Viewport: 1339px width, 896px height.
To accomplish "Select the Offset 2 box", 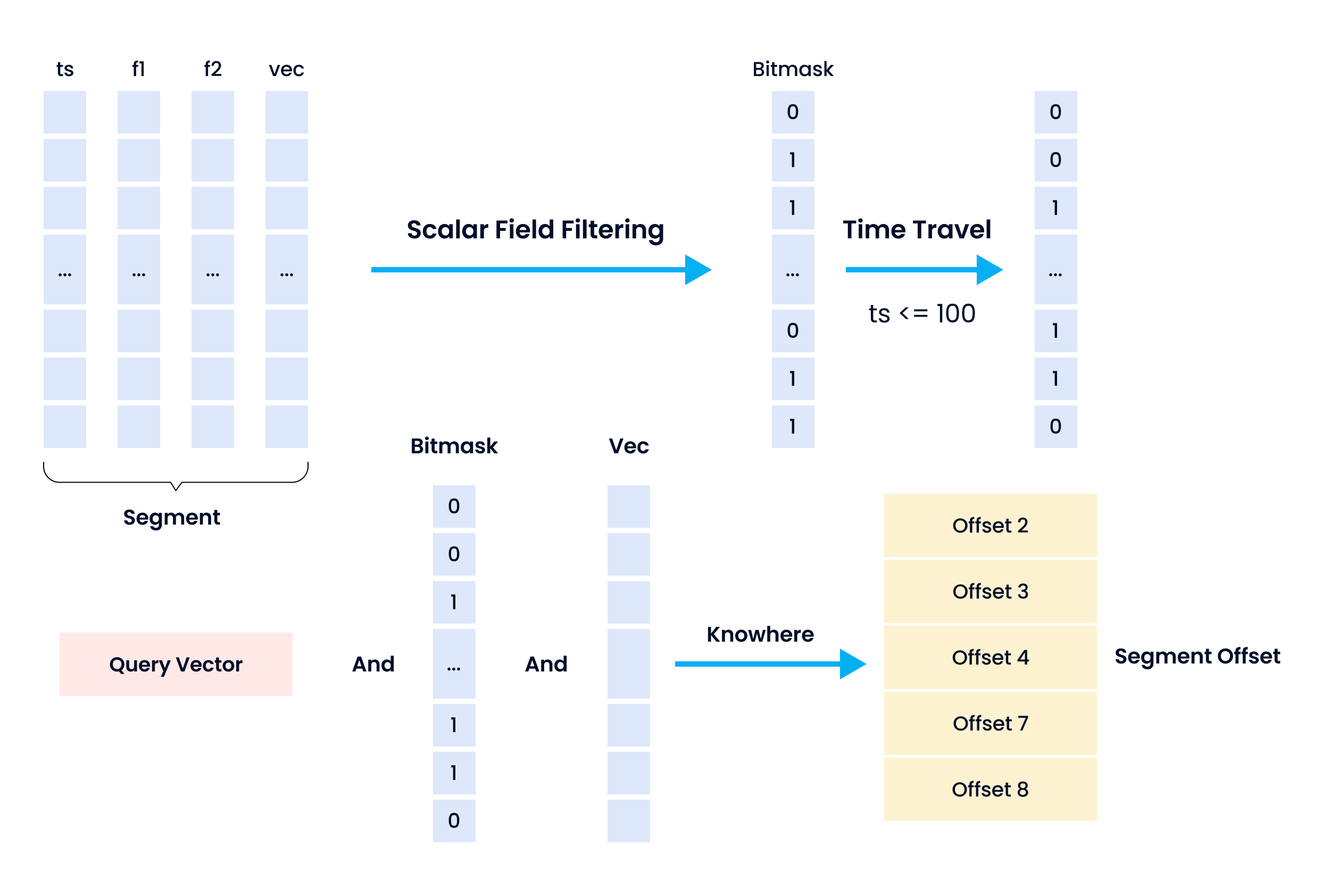I will point(989,525).
